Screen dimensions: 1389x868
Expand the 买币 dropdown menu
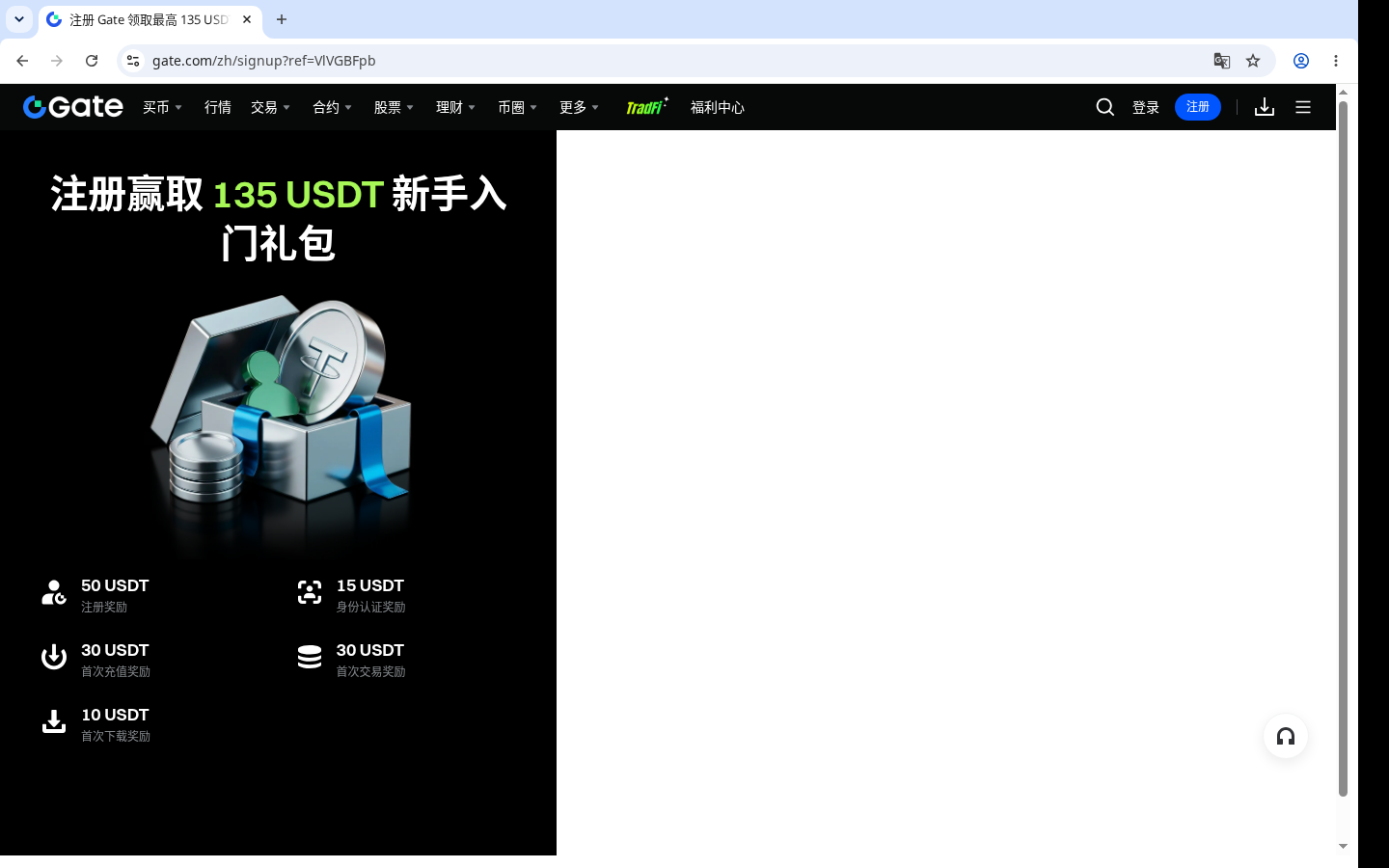click(x=163, y=107)
